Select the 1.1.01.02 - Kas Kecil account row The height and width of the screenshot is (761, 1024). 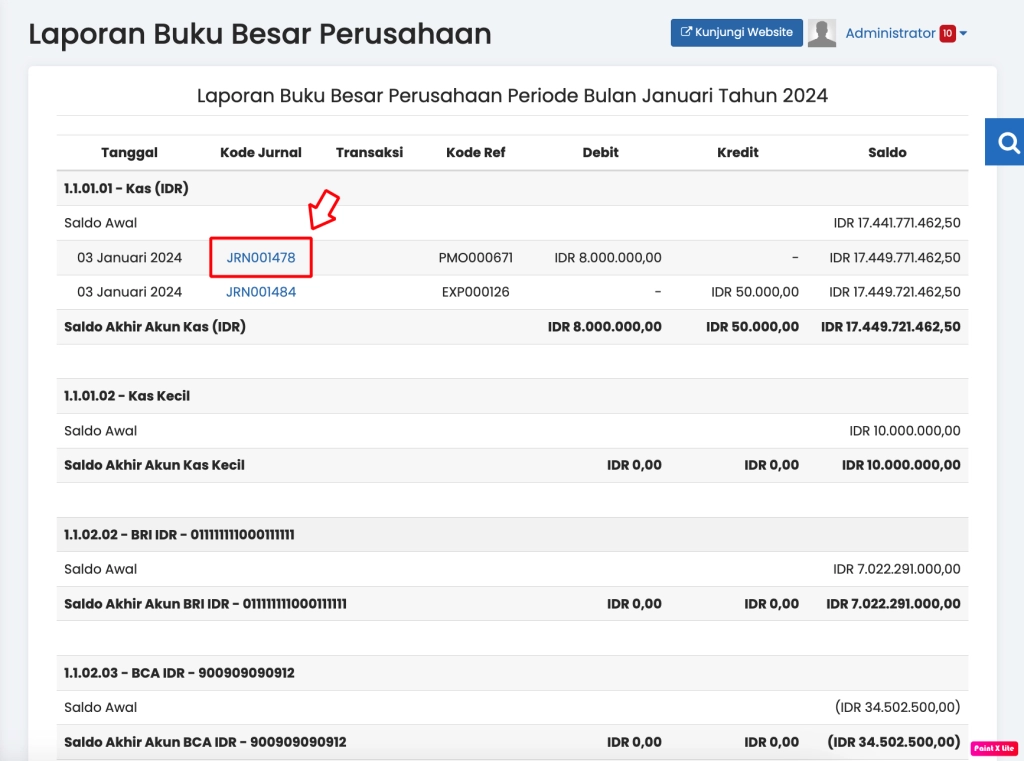(x=127, y=396)
